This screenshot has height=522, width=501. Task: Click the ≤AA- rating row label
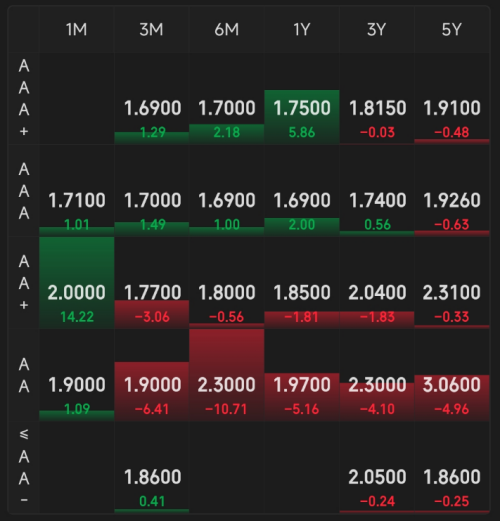coord(24,467)
